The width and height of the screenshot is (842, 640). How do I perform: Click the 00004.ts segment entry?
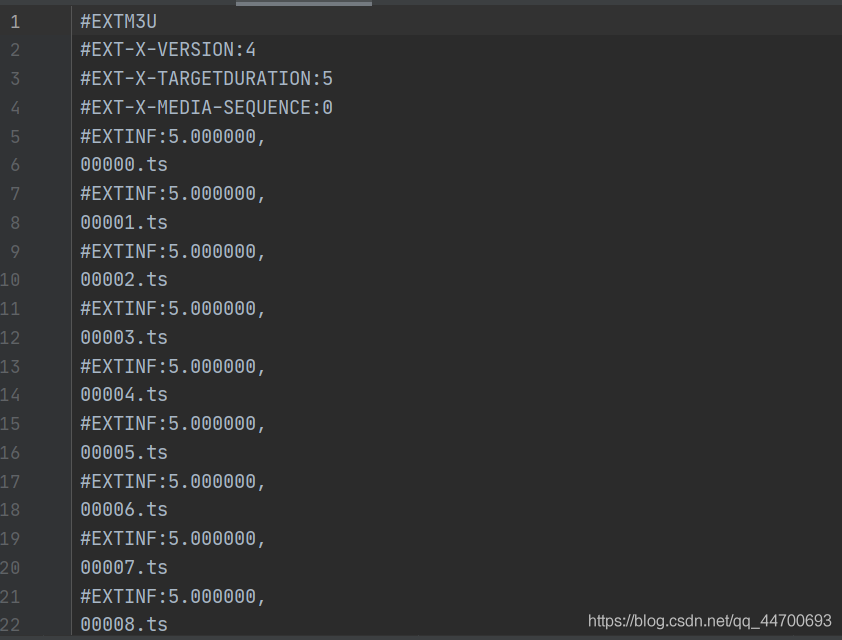point(124,395)
